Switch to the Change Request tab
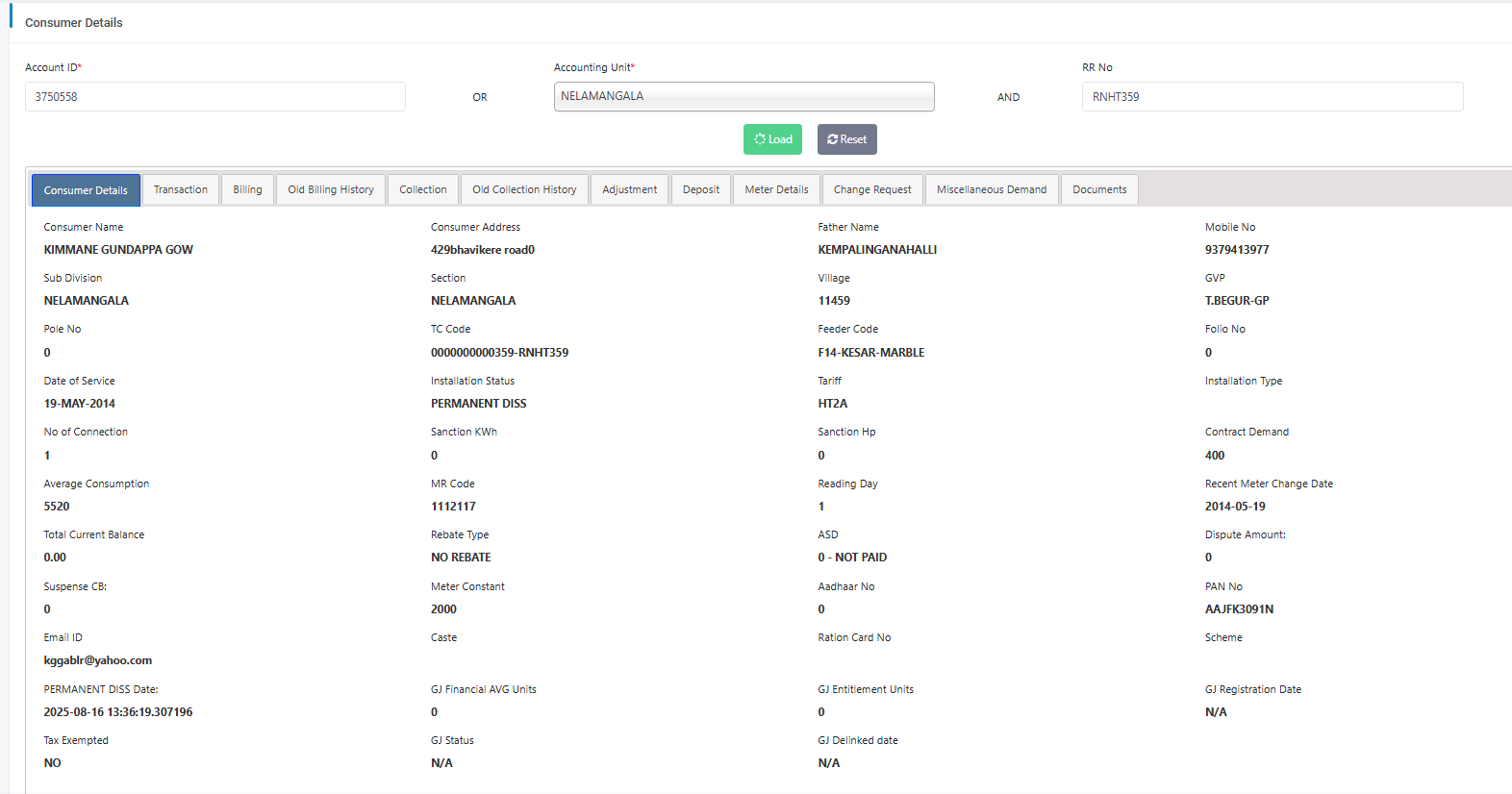Image resolution: width=1512 pixels, height=794 pixels. [x=872, y=189]
